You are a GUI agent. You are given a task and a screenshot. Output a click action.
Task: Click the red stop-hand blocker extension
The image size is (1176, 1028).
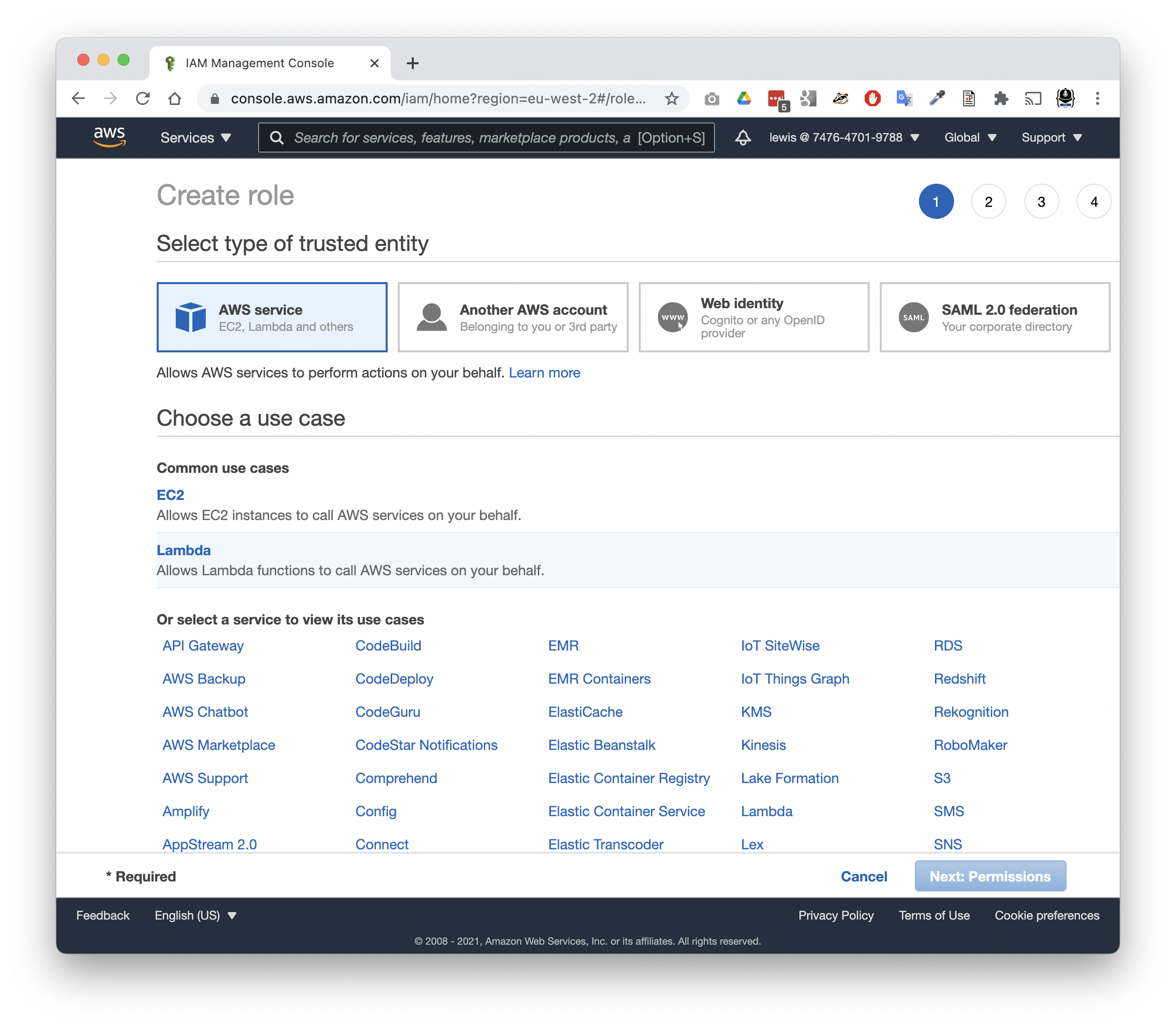872,99
